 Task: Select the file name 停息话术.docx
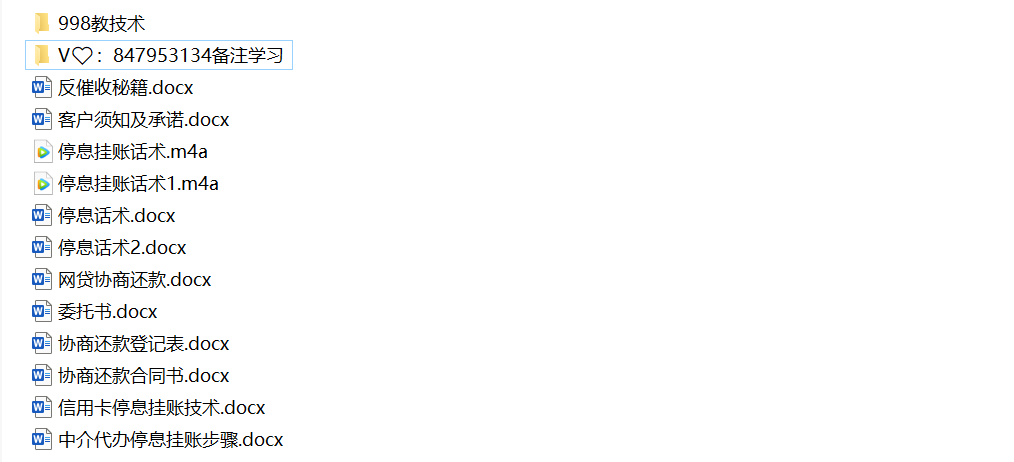pyautogui.click(x=116, y=215)
